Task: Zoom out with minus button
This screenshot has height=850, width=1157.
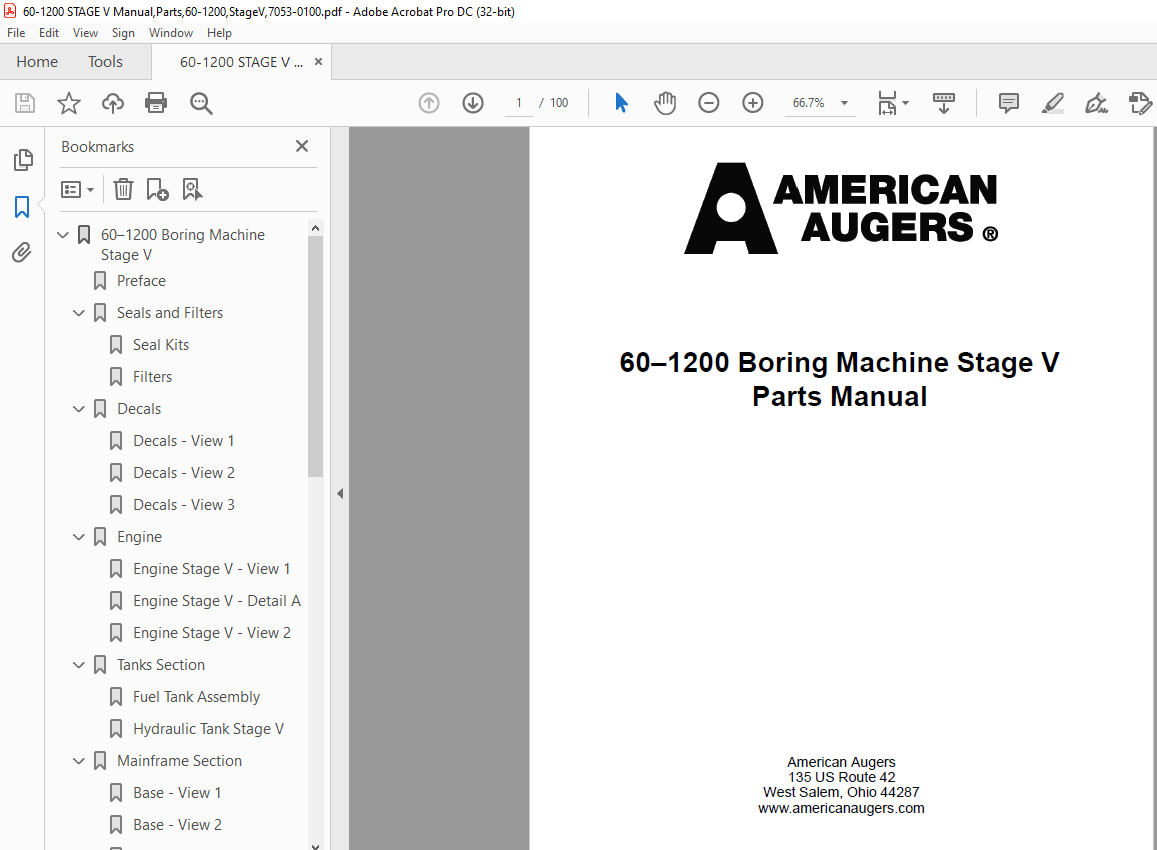Action: [708, 103]
